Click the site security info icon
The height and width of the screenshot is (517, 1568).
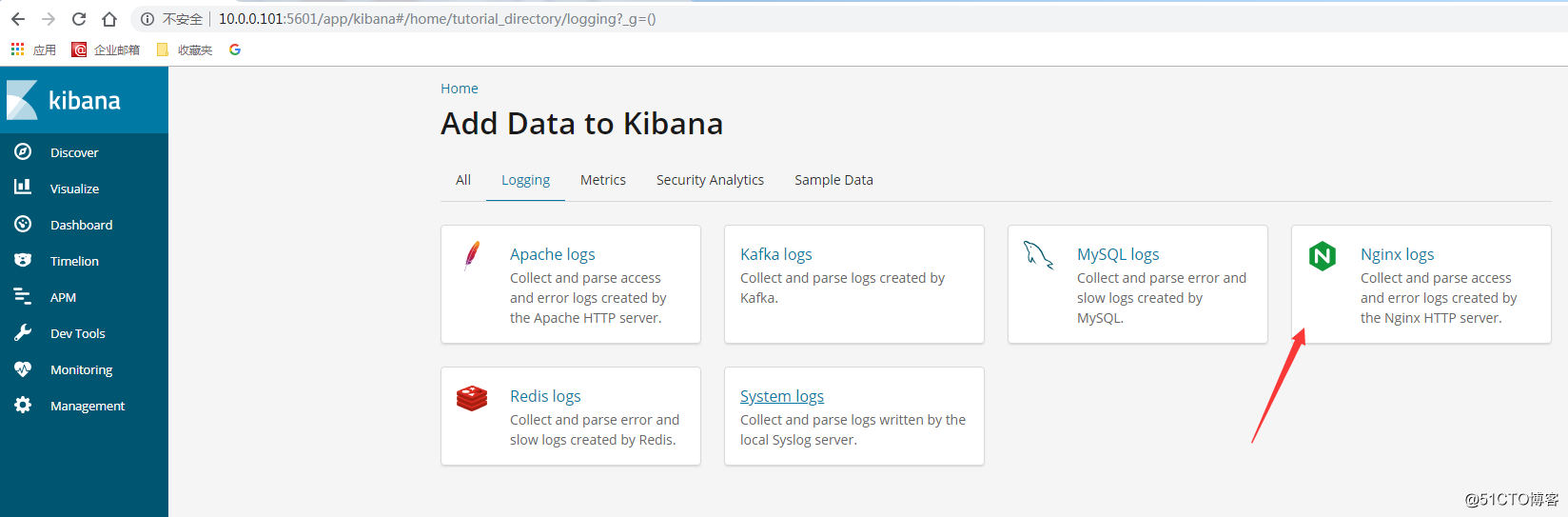coord(147,19)
